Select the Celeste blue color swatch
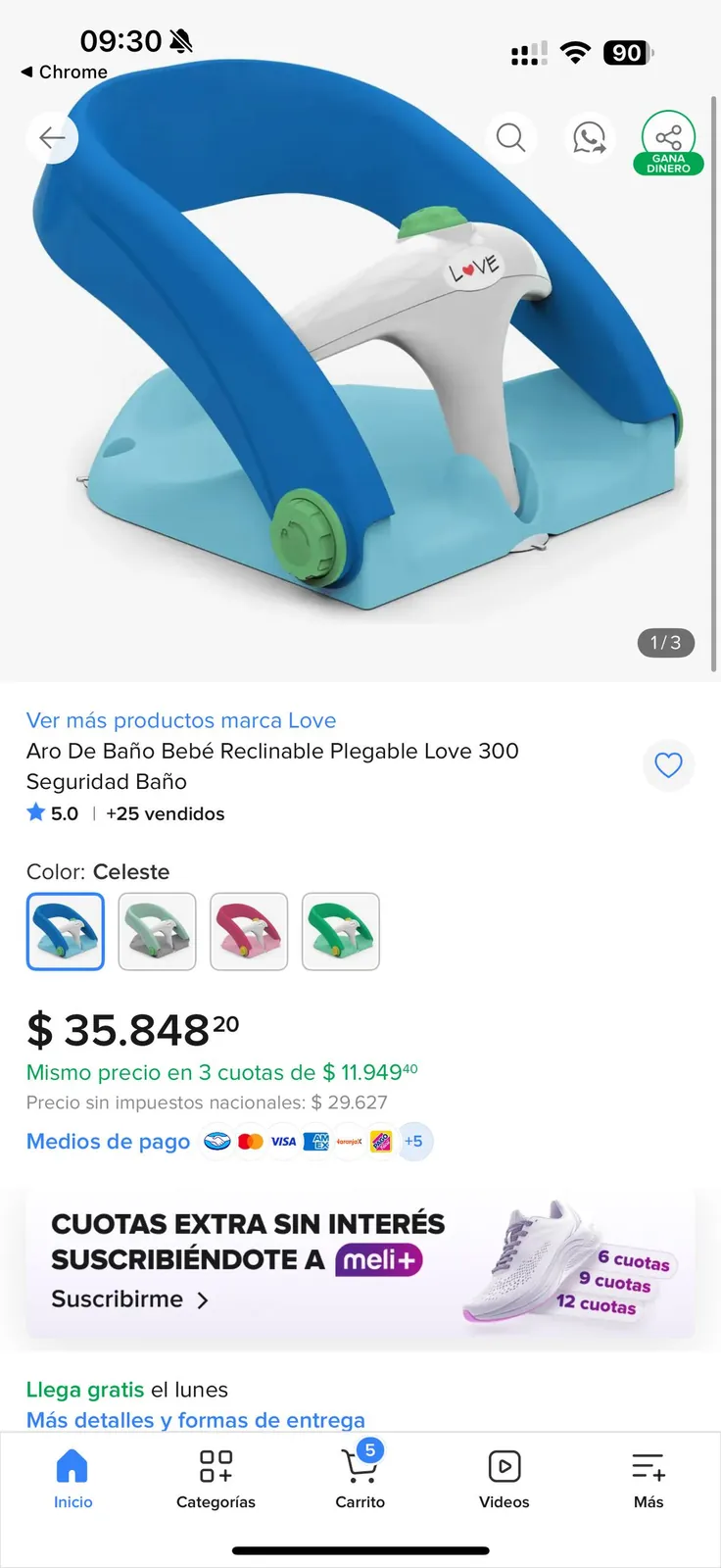The width and height of the screenshot is (721, 1568). click(66, 931)
